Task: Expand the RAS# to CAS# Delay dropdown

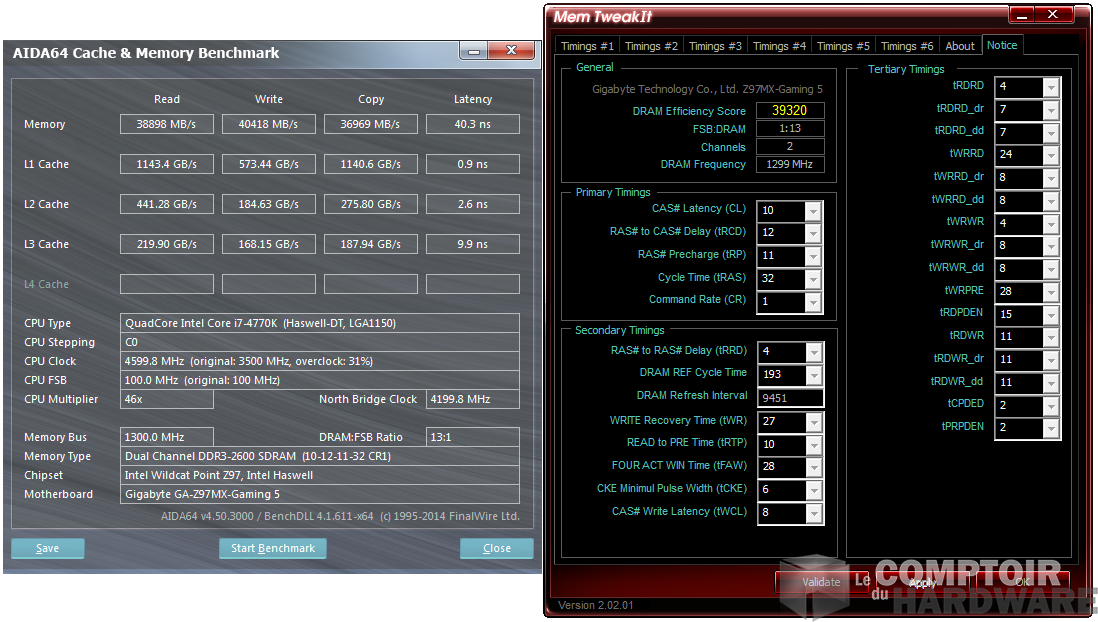Action: (813, 233)
